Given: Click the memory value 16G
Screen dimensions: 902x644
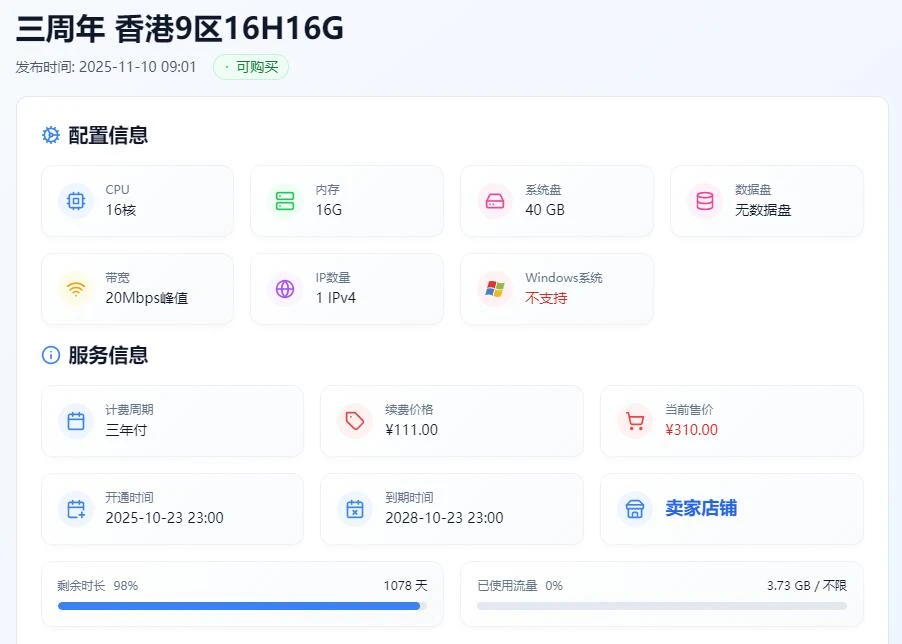Looking at the screenshot, I should (328, 210).
